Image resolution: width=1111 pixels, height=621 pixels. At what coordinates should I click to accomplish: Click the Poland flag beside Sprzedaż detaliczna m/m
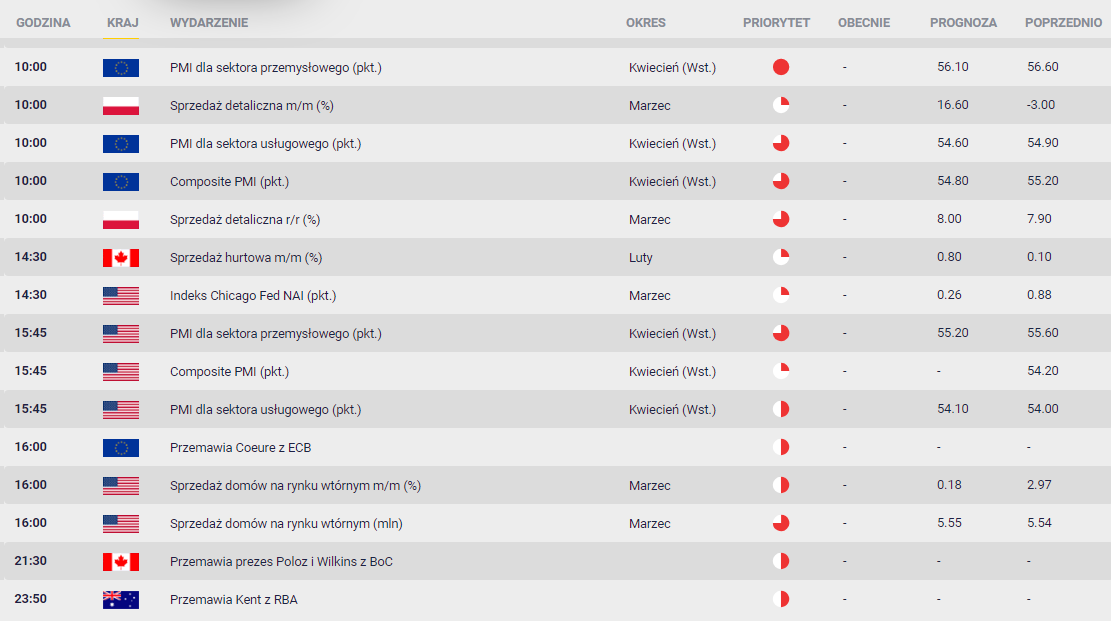click(120, 106)
